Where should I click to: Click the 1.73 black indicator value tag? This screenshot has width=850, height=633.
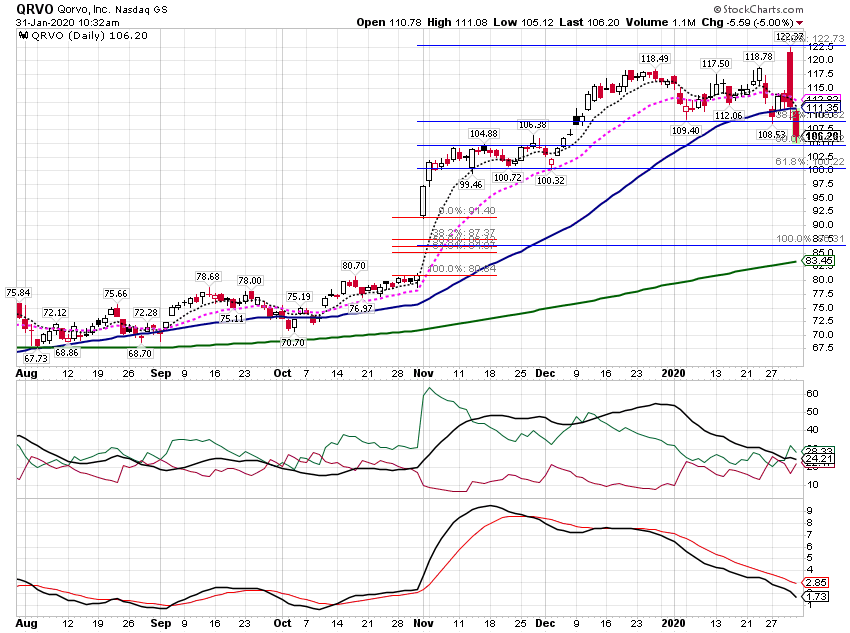[x=815, y=597]
